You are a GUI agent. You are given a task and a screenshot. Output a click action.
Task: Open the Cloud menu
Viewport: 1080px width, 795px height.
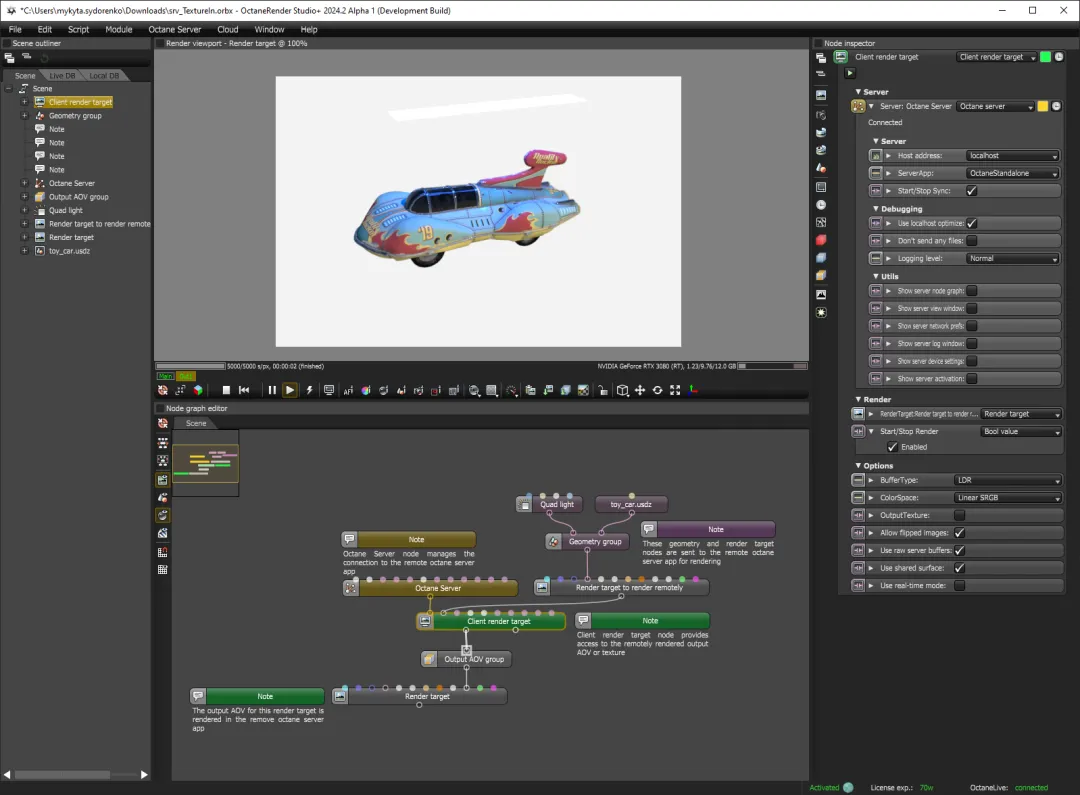(x=227, y=29)
